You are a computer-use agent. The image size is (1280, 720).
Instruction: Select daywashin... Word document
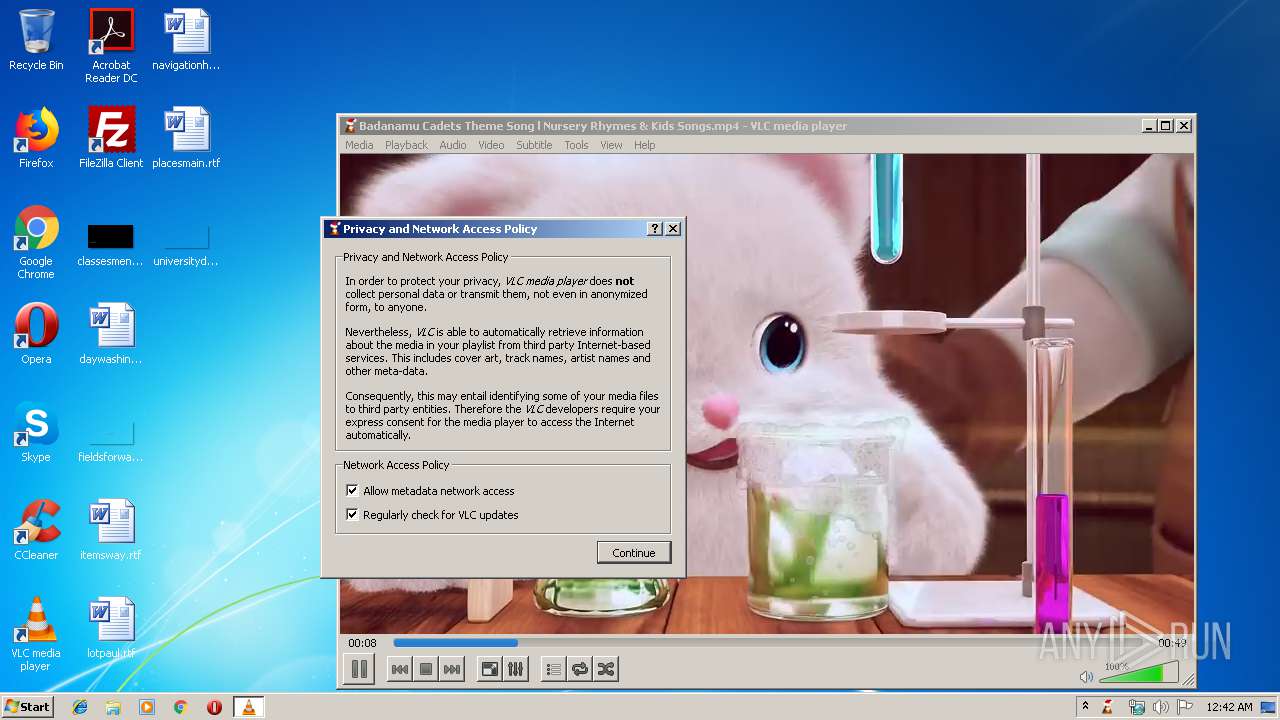coord(111,334)
